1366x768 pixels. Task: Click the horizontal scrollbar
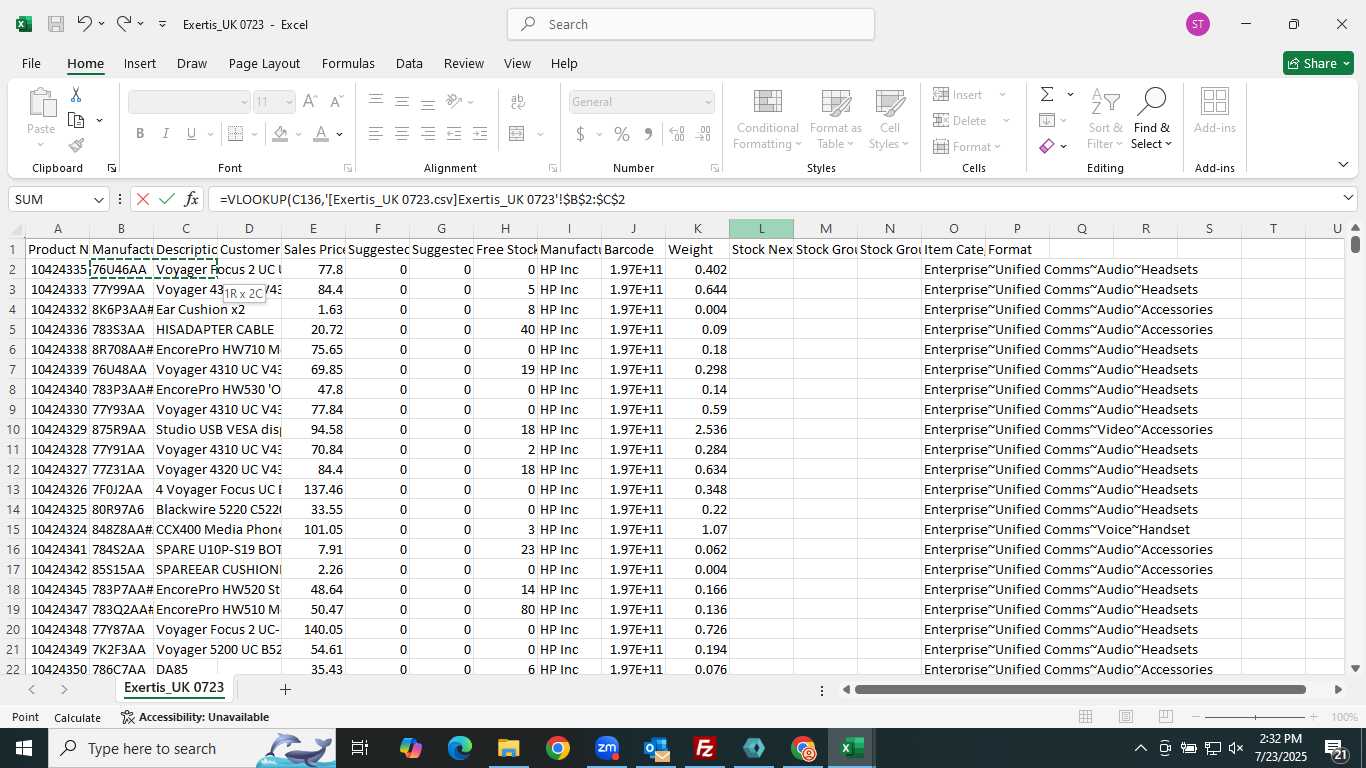[x=1080, y=689]
